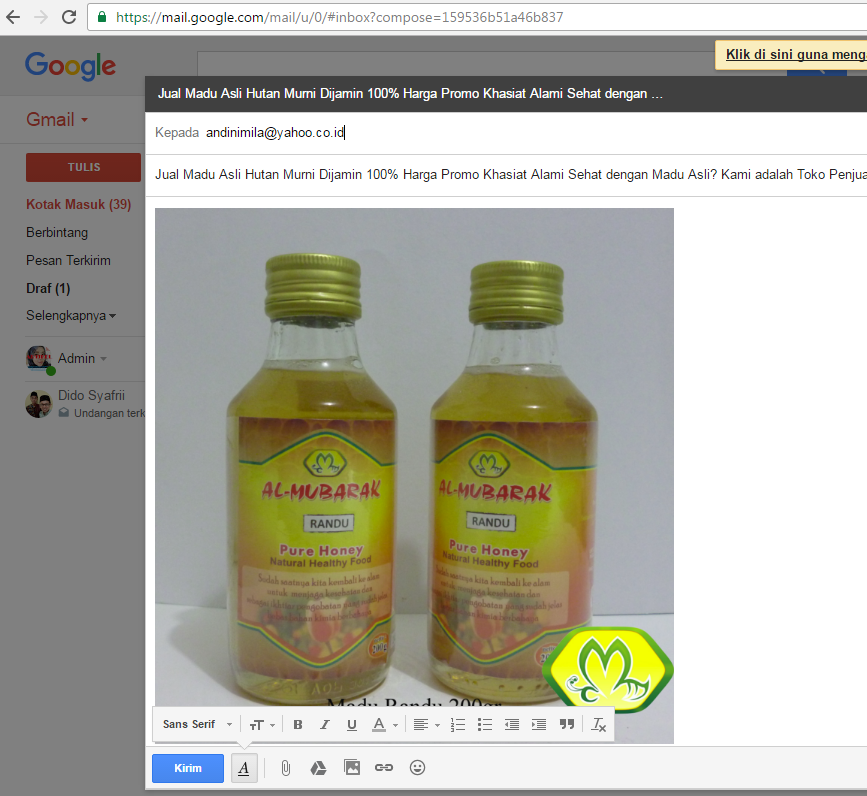This screenshot has height=796, width=867.
Task: Click the browser back arrow
Action: tap(13, 17)
